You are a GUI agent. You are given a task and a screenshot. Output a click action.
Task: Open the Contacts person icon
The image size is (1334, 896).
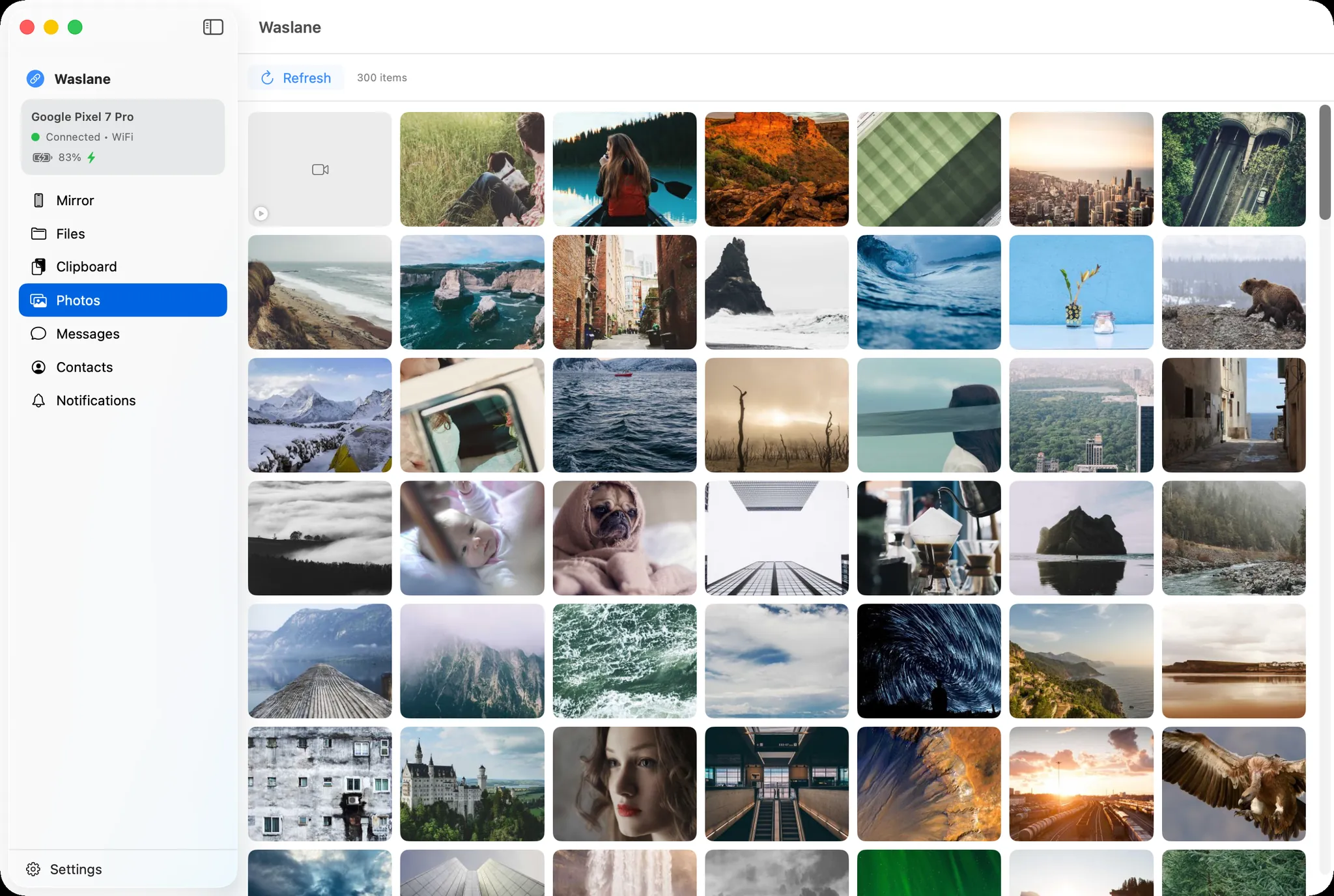[38, 367]
